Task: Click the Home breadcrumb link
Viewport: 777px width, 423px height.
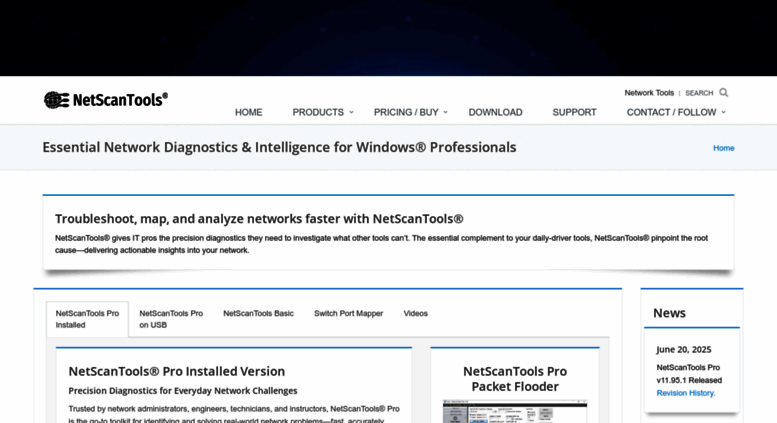Action: [723, 148]
